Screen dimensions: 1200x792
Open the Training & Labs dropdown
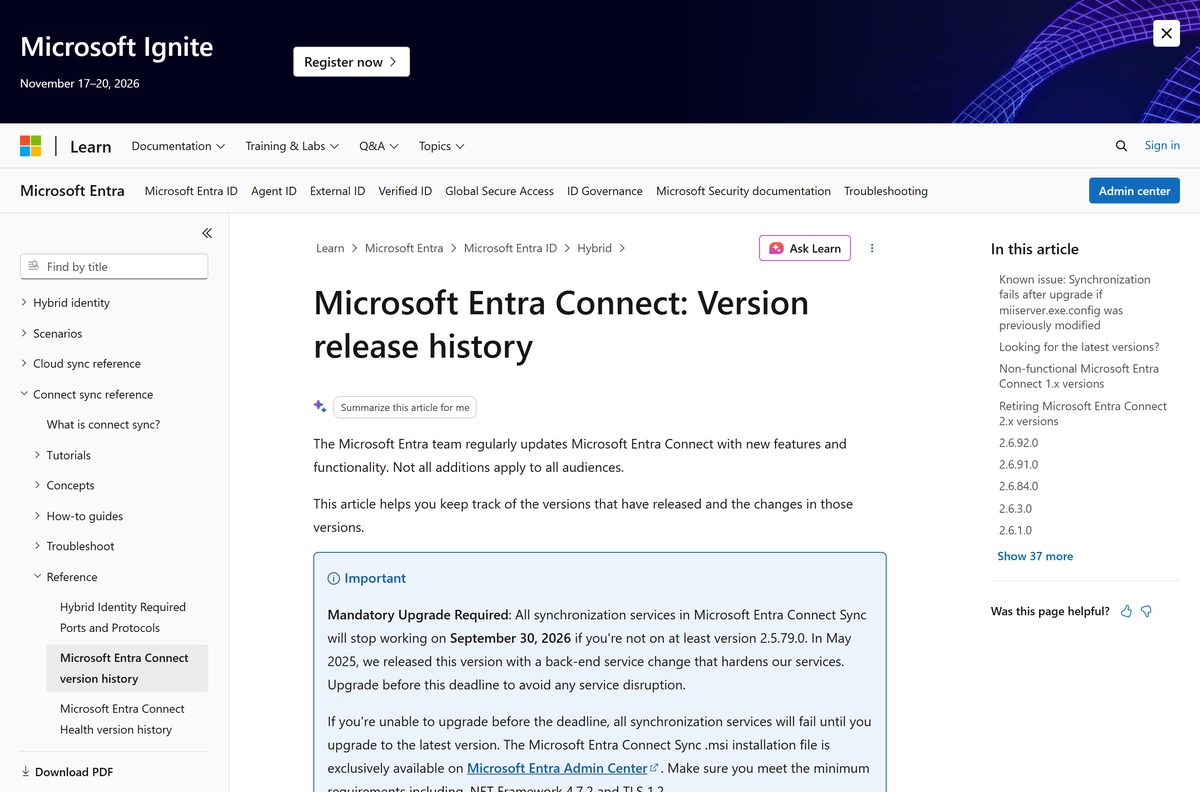(292, 146)
